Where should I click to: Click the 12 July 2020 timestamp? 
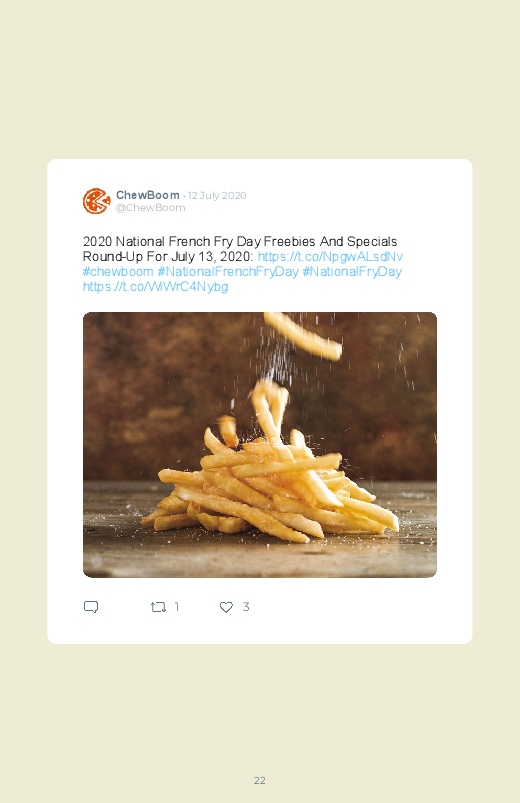pos(217,195)
